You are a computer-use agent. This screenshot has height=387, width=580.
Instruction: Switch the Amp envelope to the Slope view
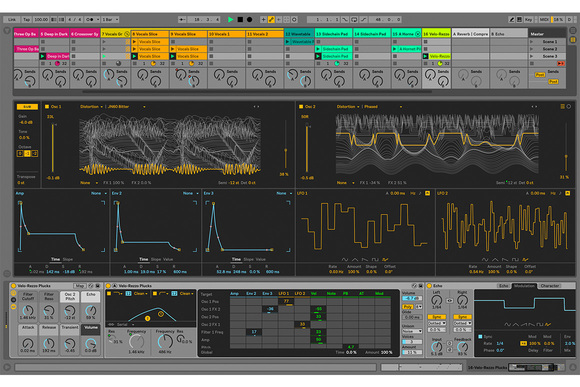(68, 259)
